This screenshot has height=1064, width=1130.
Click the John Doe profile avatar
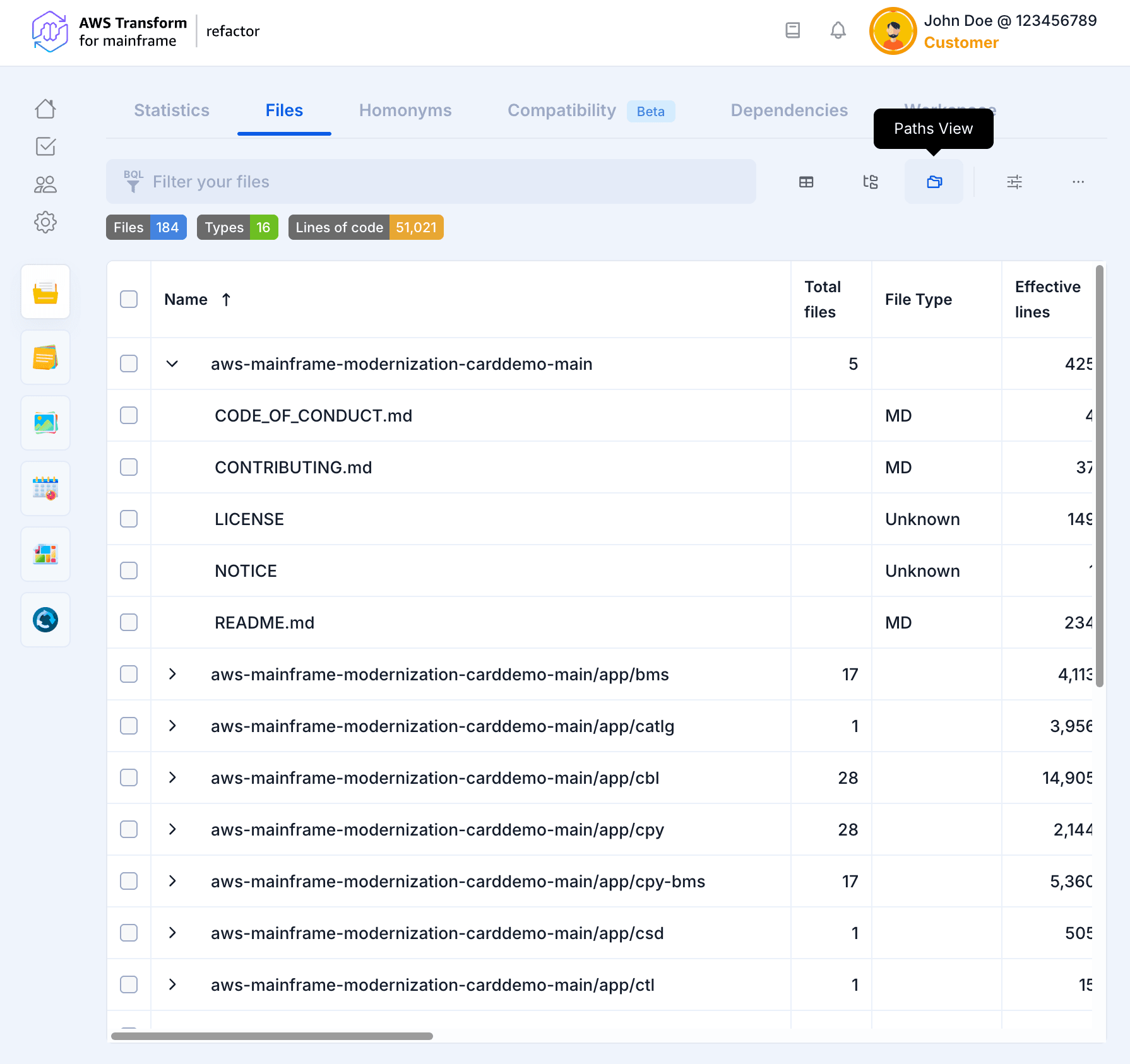point(893,31)
